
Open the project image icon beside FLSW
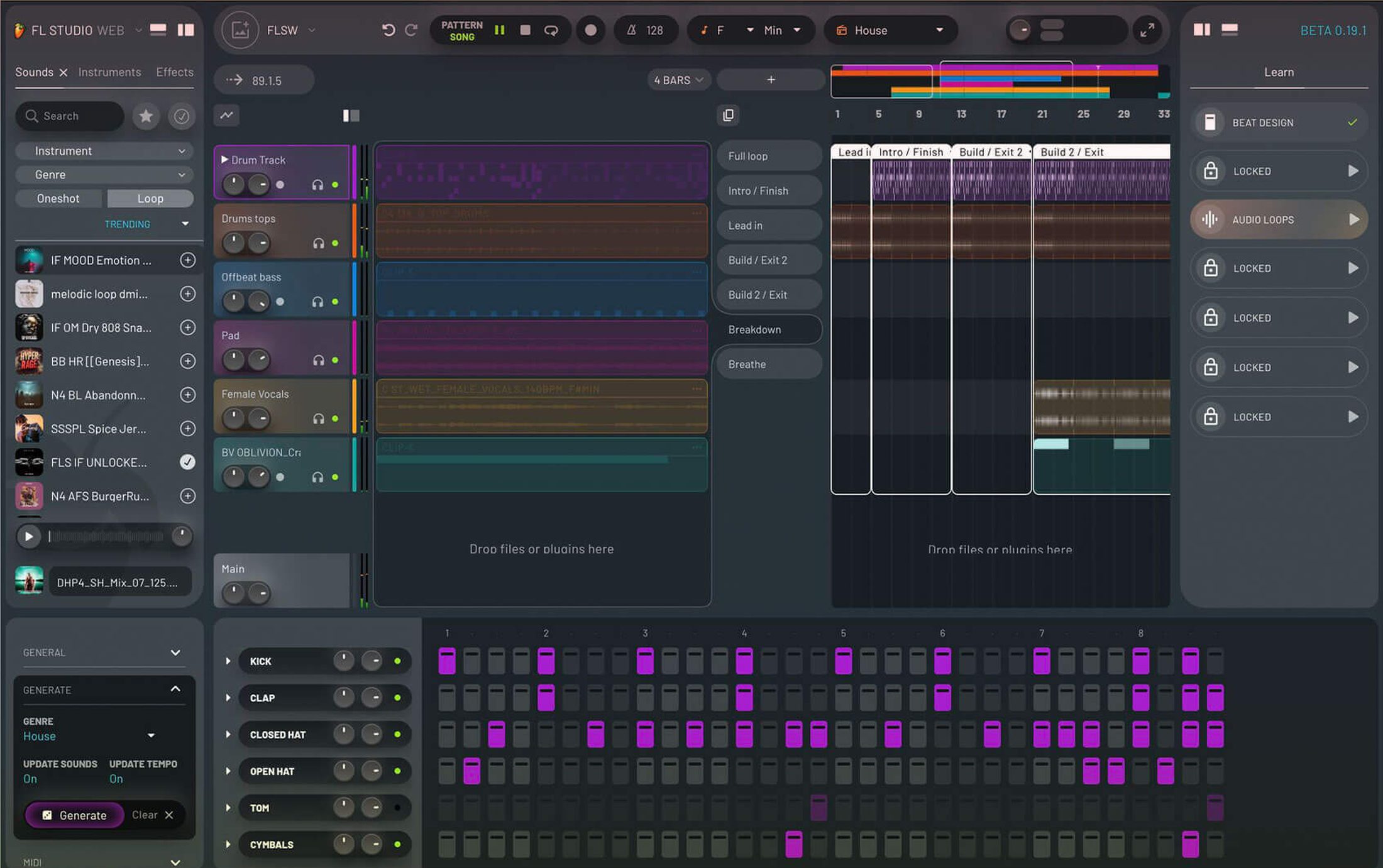[240, 30]
